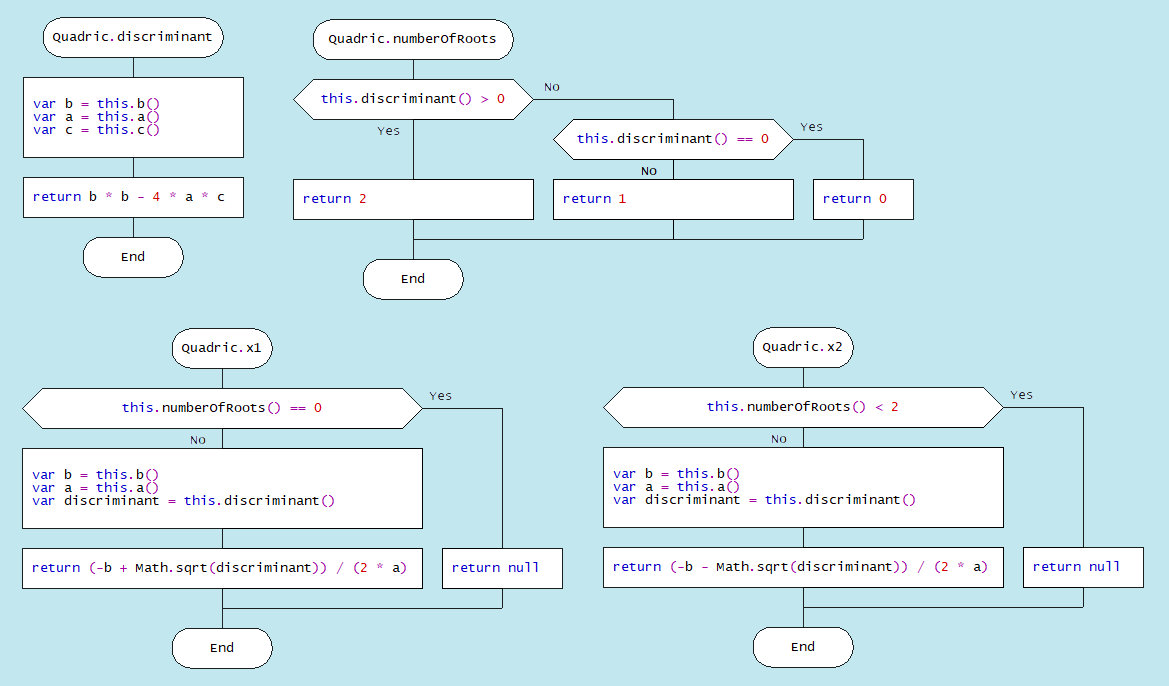1169x686 pixels.
Task: Select the Quadric.x1 header node
Action: click(222, 349)
